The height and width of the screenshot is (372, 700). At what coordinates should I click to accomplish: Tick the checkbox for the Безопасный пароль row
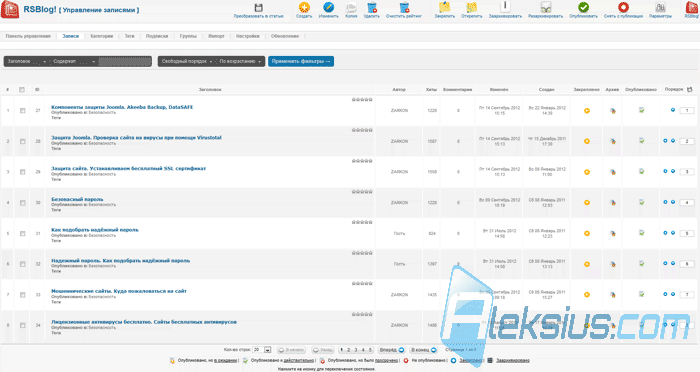[23, 203]
